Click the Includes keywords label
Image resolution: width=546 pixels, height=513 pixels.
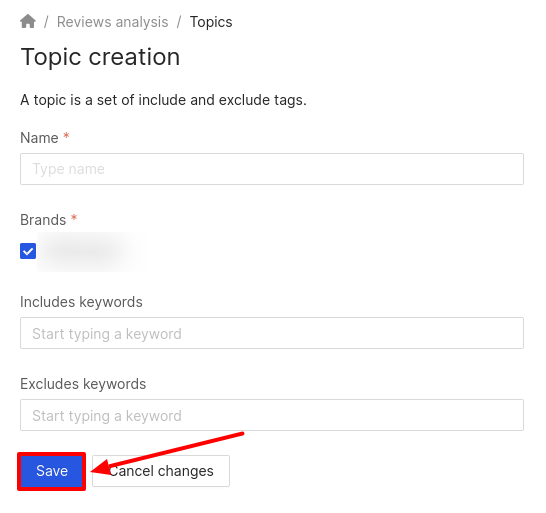click(81, 302)
